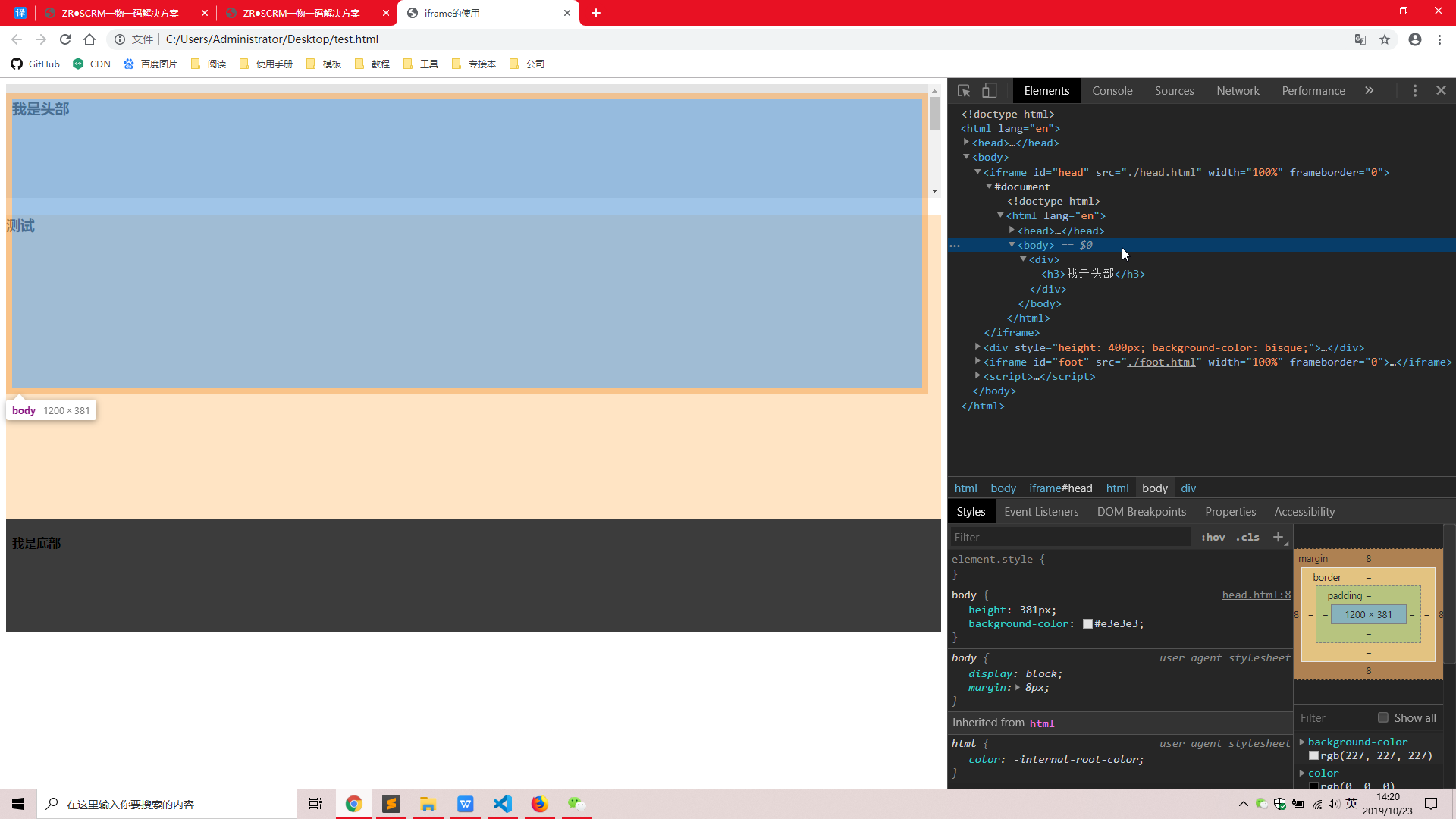The height and width of the screenshot is (819, 1456).
Task: Bookmark this page with star icon
Action: (1385, 39)
